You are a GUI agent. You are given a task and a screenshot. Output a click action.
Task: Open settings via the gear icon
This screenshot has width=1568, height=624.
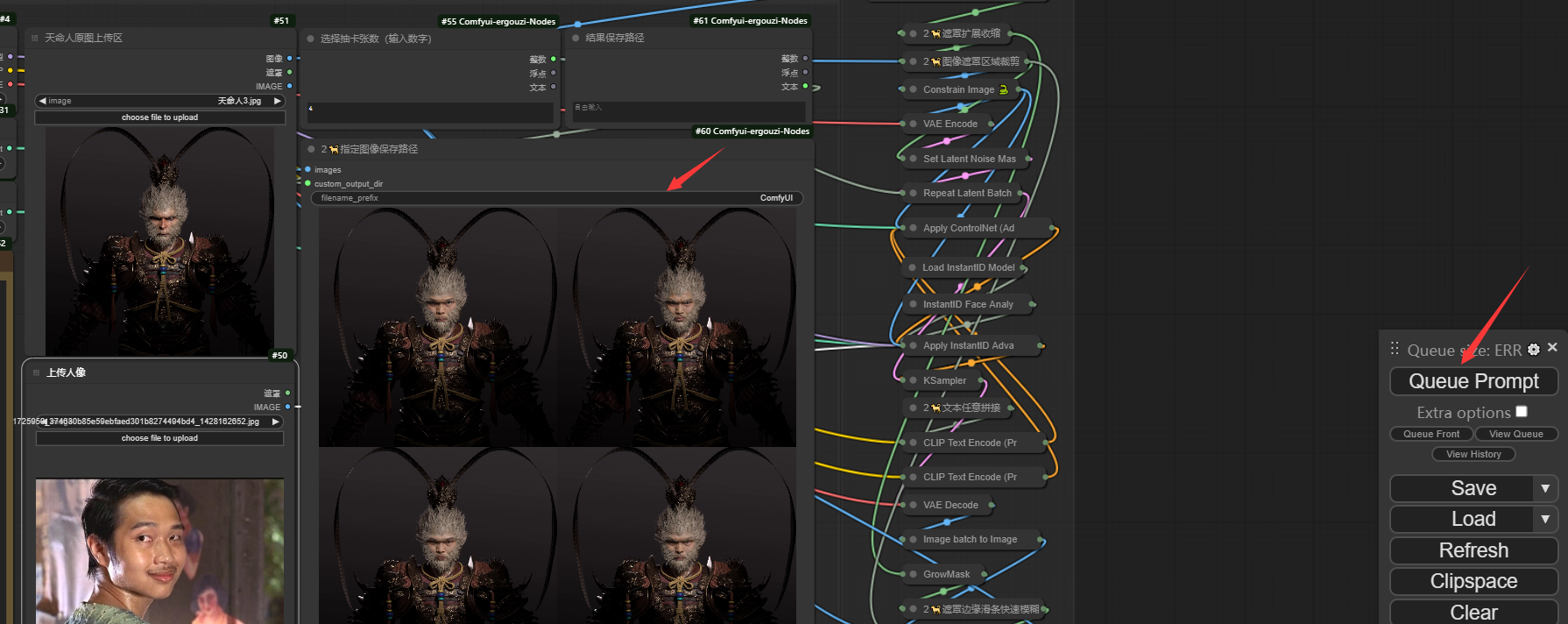1533,350
